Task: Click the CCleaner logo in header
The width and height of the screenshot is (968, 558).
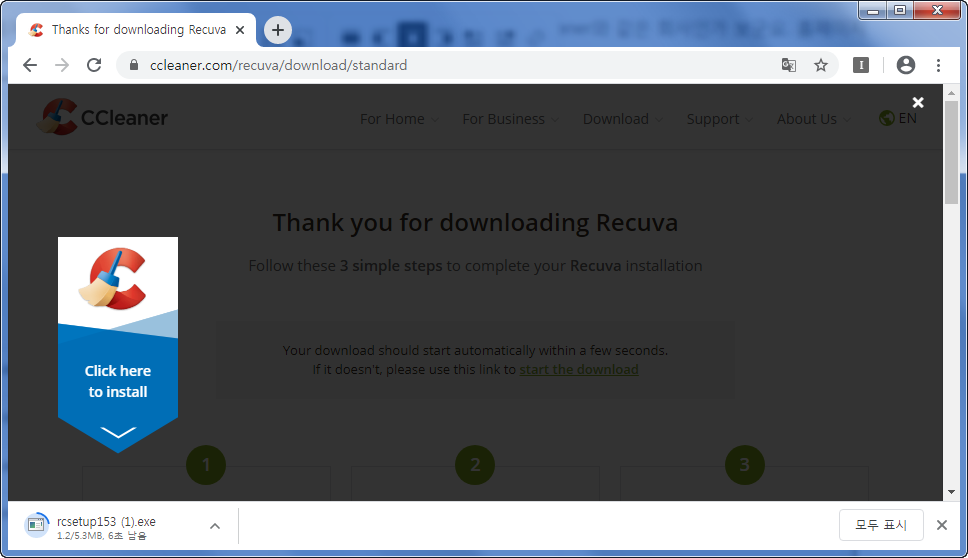Action: pos(102,117)
